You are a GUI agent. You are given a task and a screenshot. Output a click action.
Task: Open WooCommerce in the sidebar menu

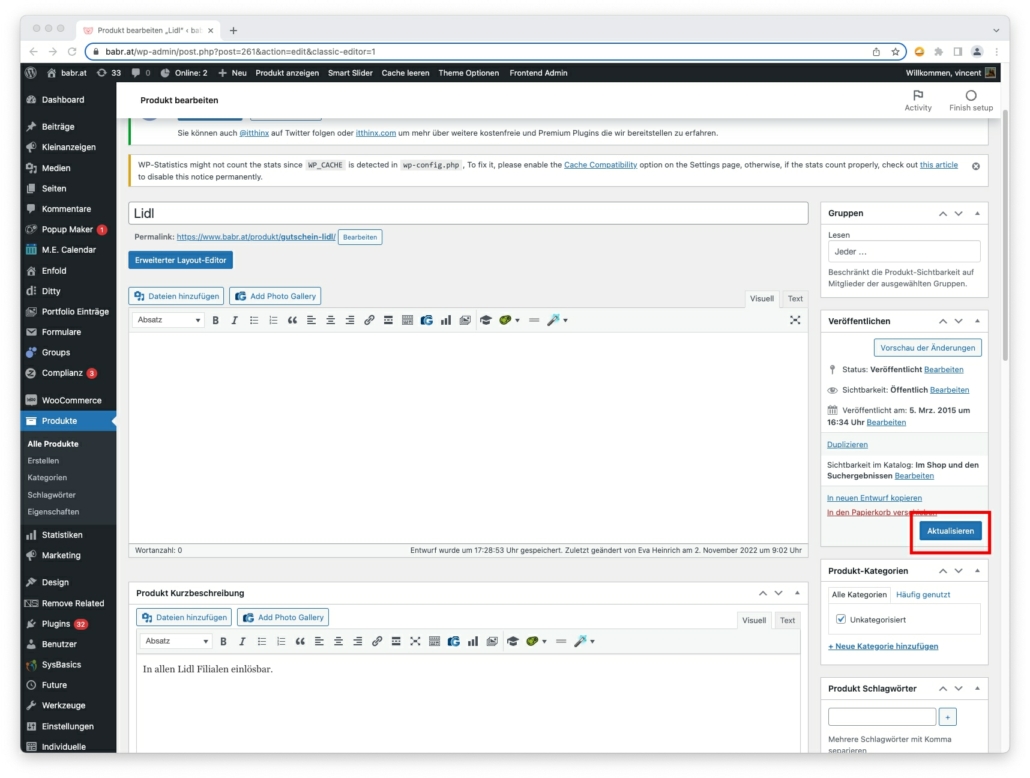(x=71, y=400)
